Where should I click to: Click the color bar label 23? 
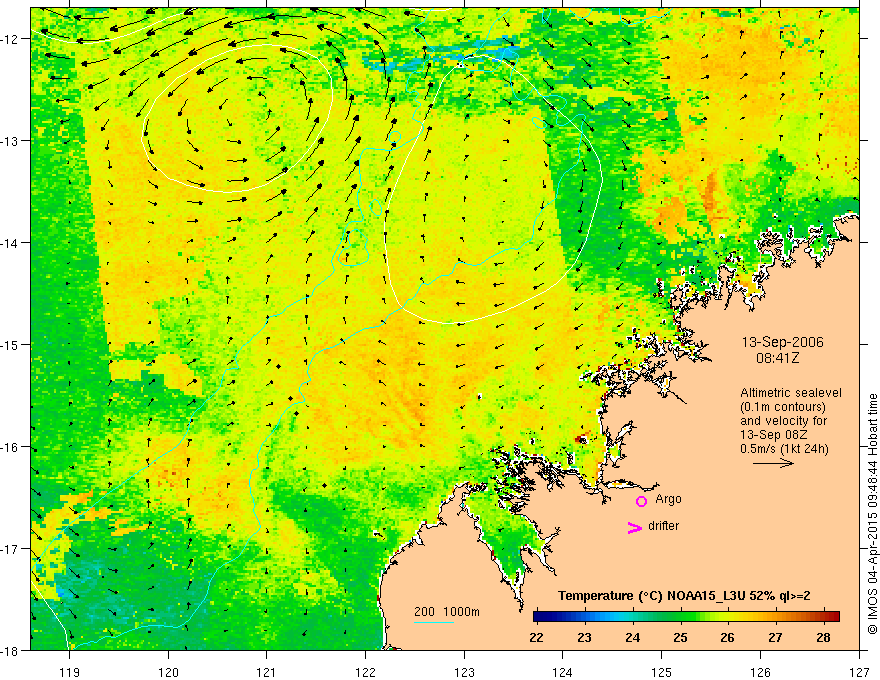click(584, 637)
